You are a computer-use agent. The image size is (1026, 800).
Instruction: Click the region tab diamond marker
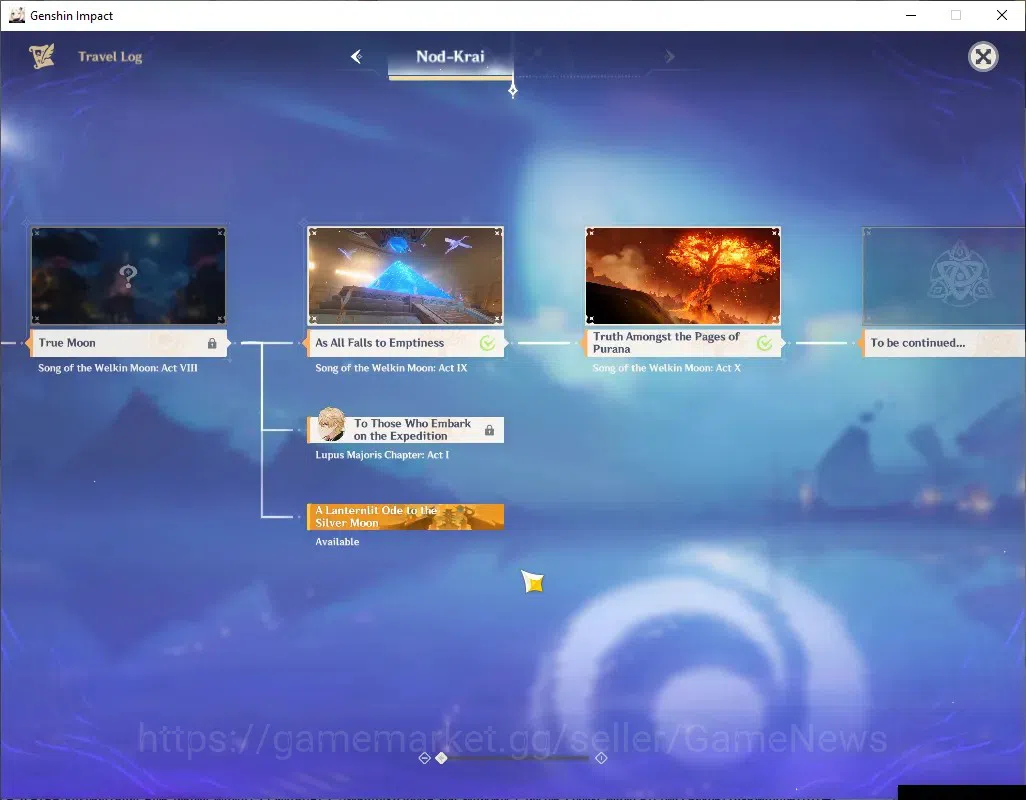click(513, 90)
